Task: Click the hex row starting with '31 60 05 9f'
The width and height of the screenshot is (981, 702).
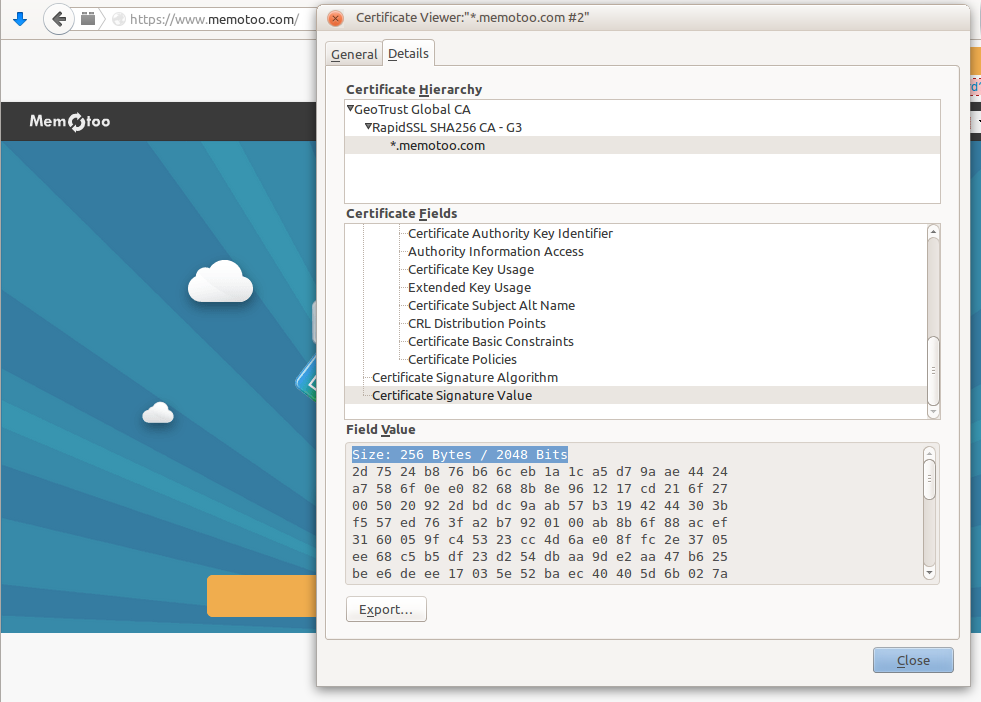Action: 540,539
